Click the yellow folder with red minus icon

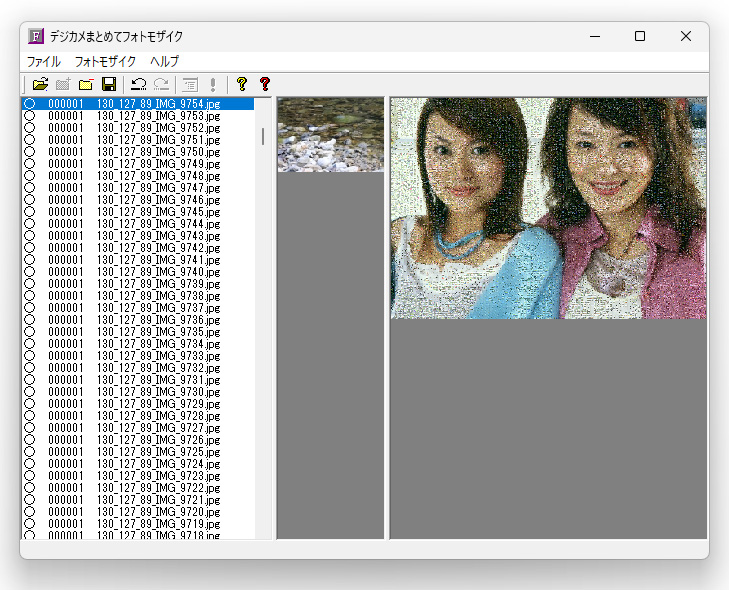click(86, 84)
